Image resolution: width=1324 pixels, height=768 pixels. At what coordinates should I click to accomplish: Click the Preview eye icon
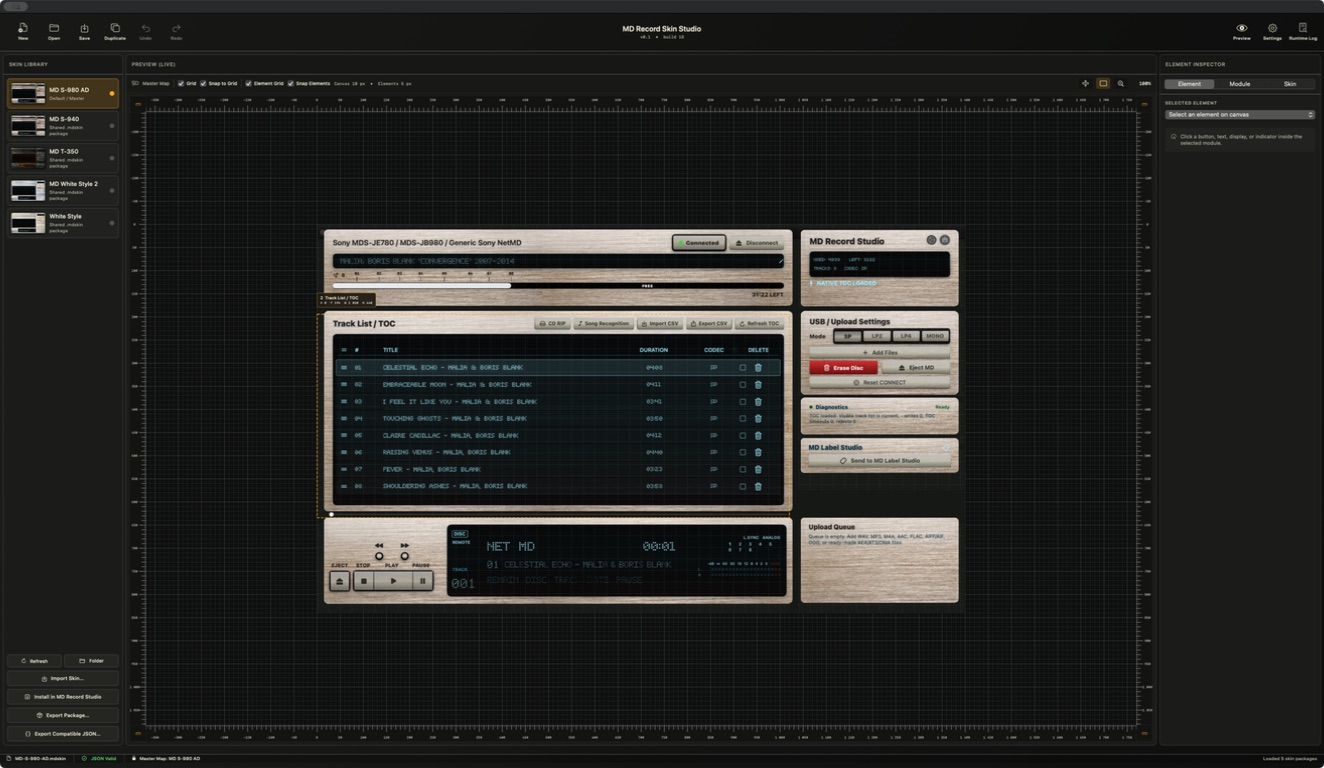1241,28
